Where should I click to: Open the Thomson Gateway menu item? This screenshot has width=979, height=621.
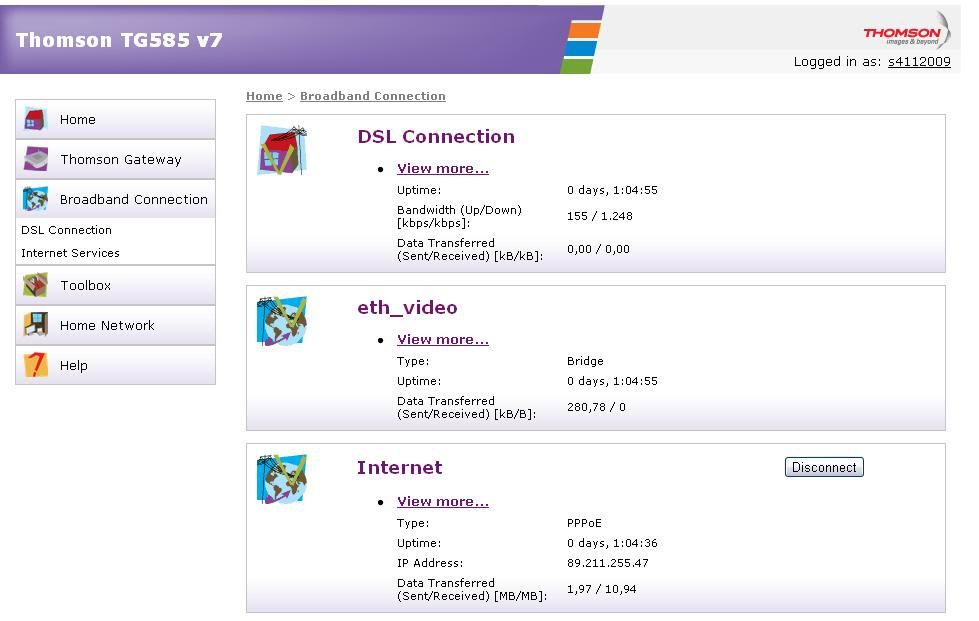[x=116, y=159]
